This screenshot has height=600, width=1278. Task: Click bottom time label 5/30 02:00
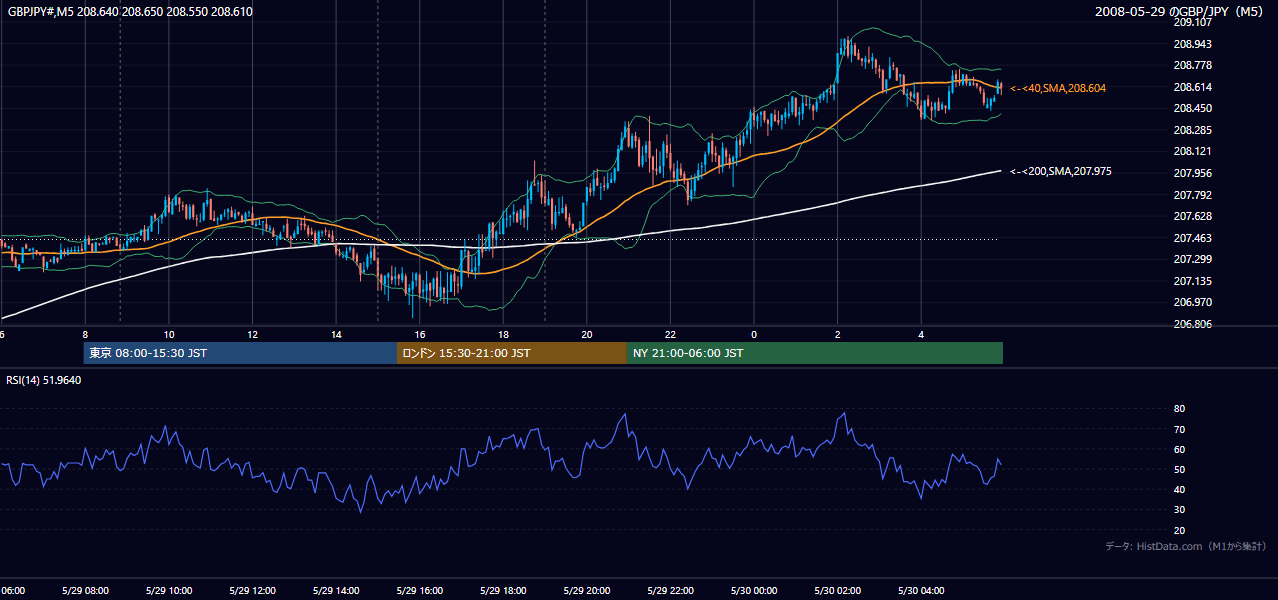point(838,591)
